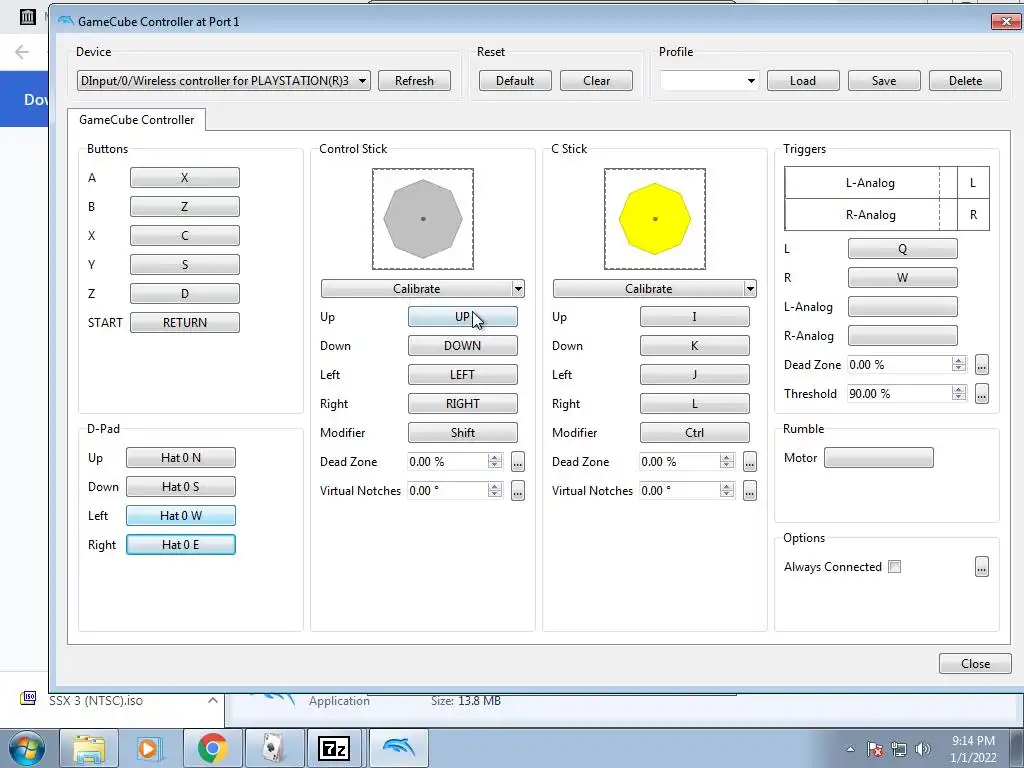
Task: Remap X button mapped to C
Action: click(x=185, y=236)
